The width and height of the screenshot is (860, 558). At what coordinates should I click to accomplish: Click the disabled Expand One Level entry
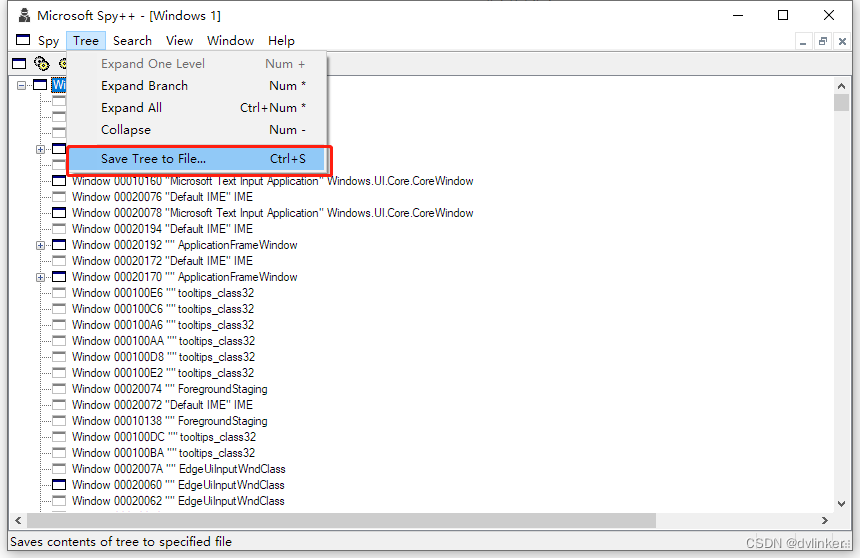pyautogui.click(x=197, y=64)
